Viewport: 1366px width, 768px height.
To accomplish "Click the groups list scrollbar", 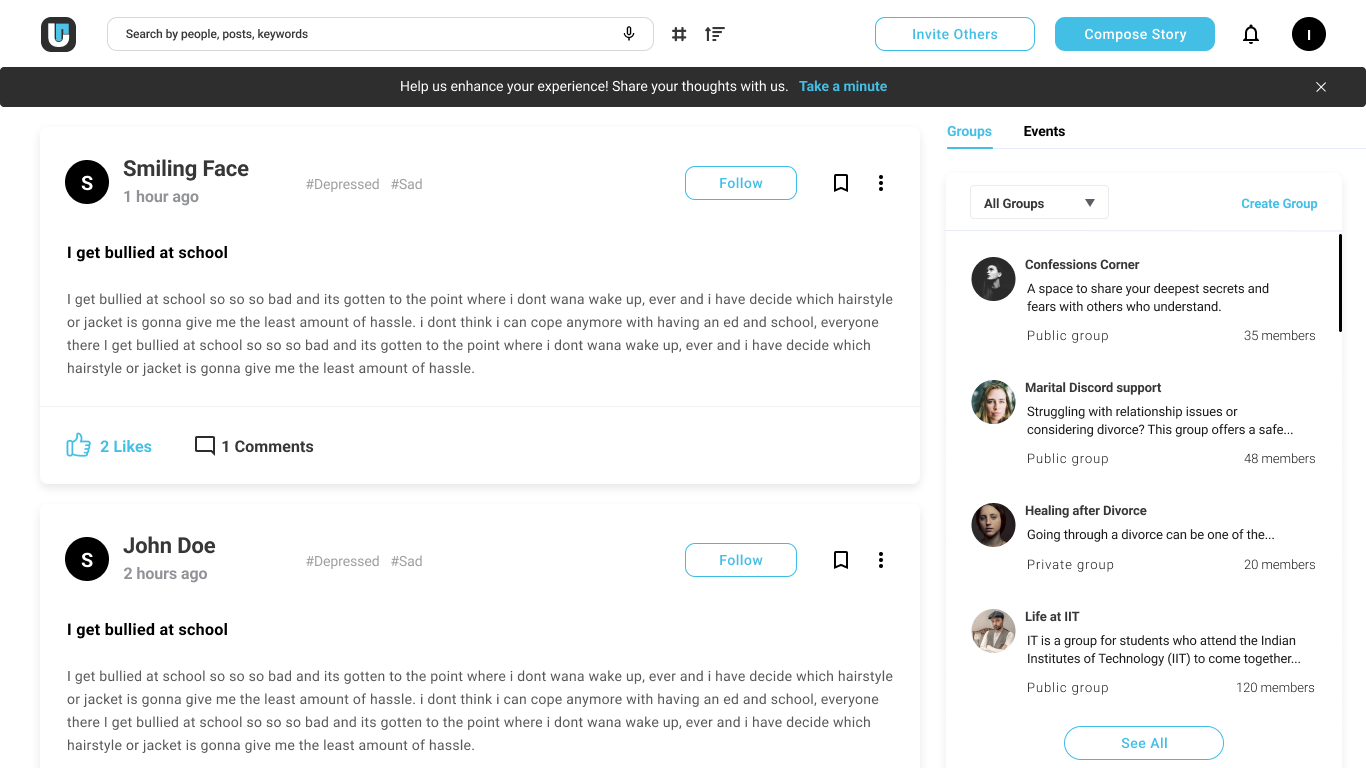I will click(x=1340, y=283).
